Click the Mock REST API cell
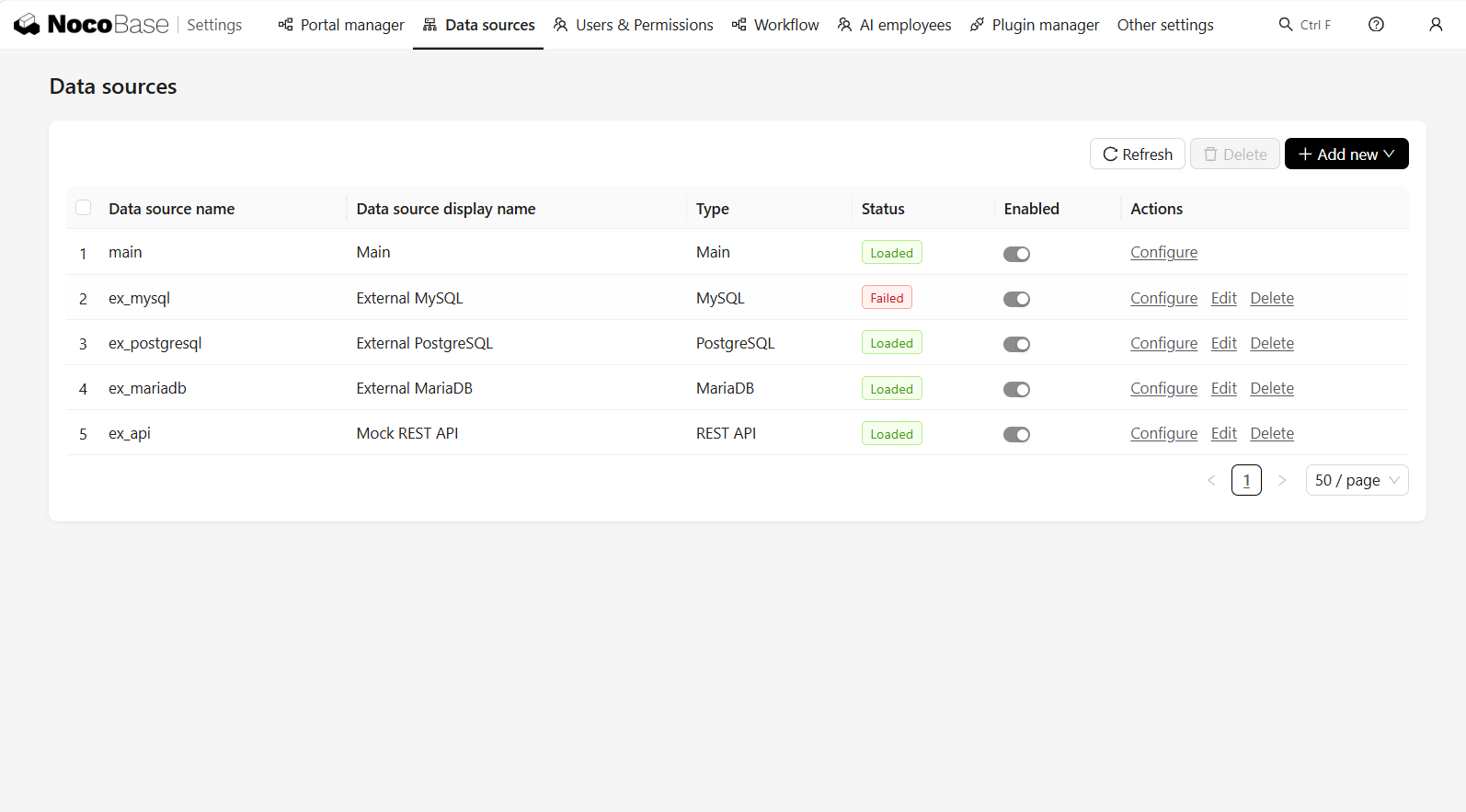The width and height of the screenshot is (1466, 812). (407, 433)
